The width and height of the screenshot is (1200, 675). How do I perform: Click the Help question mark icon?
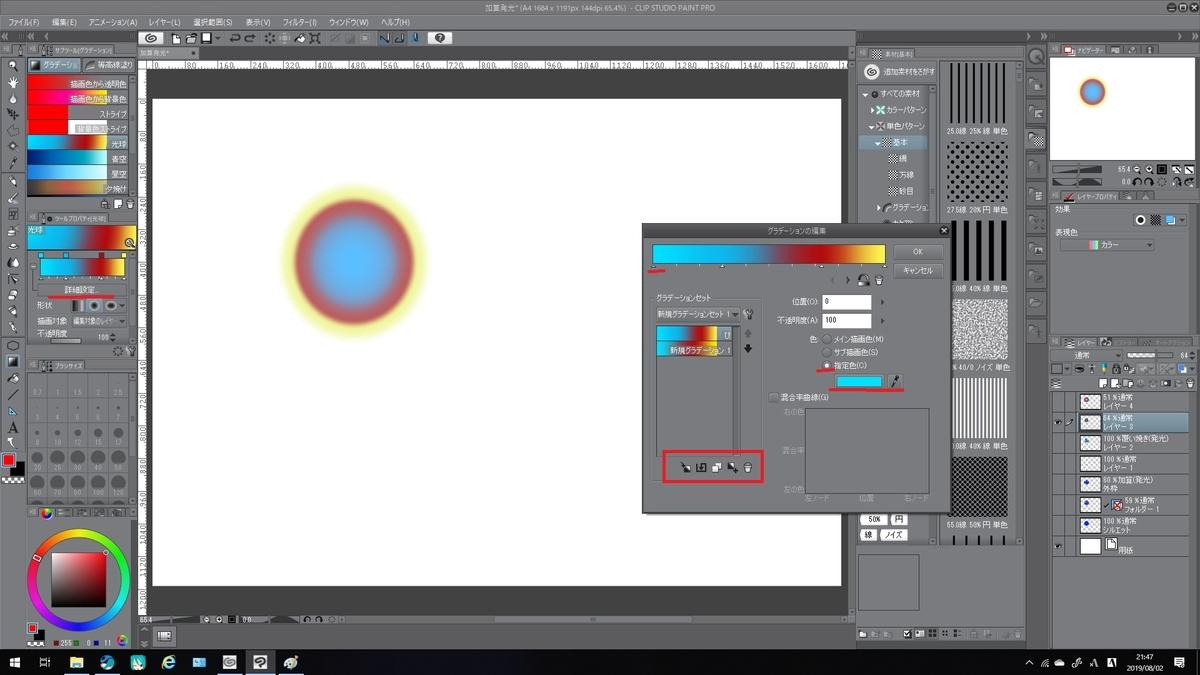[x=440, y=38]
